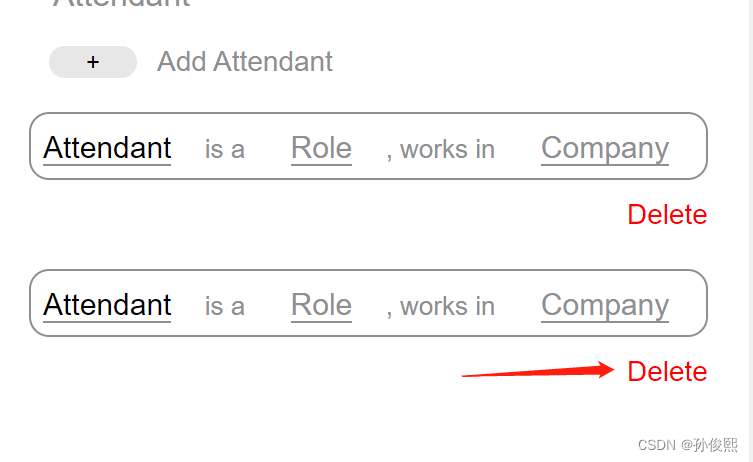Click the CSDN watermark text

click(x=688, y=444)
